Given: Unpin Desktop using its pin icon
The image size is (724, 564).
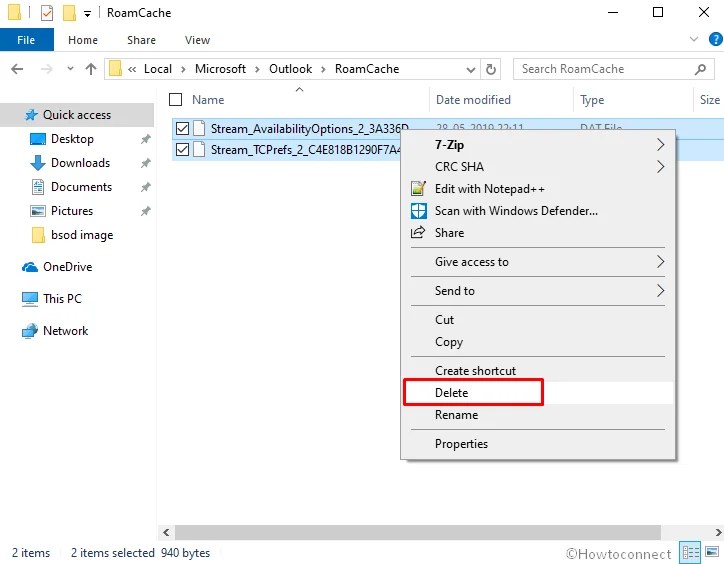Looking at the screenshot, I should 145,139.
